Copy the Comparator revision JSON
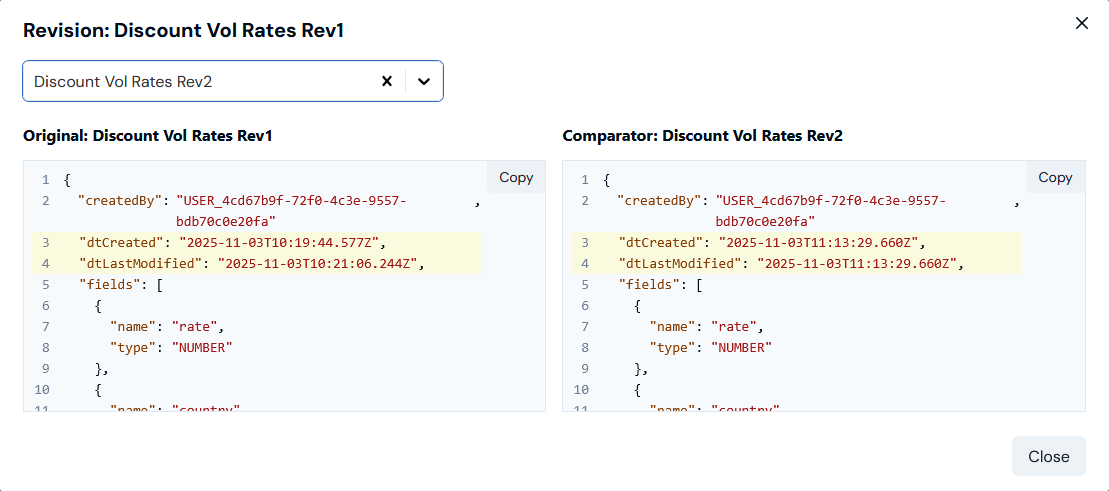This screenshot has height=491, width=1109. tap(1055, 177)
